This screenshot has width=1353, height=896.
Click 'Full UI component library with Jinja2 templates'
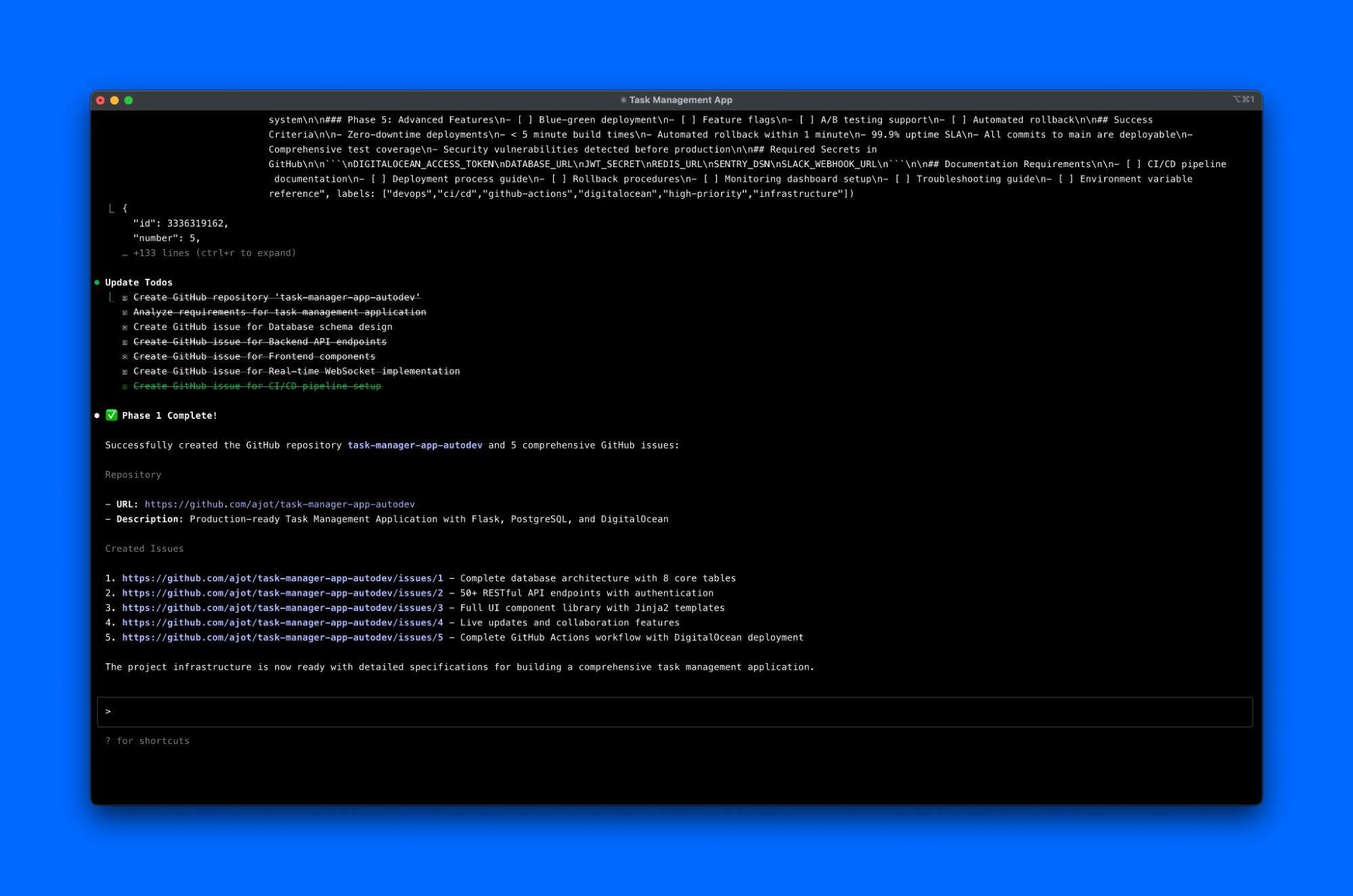point(592,608)
